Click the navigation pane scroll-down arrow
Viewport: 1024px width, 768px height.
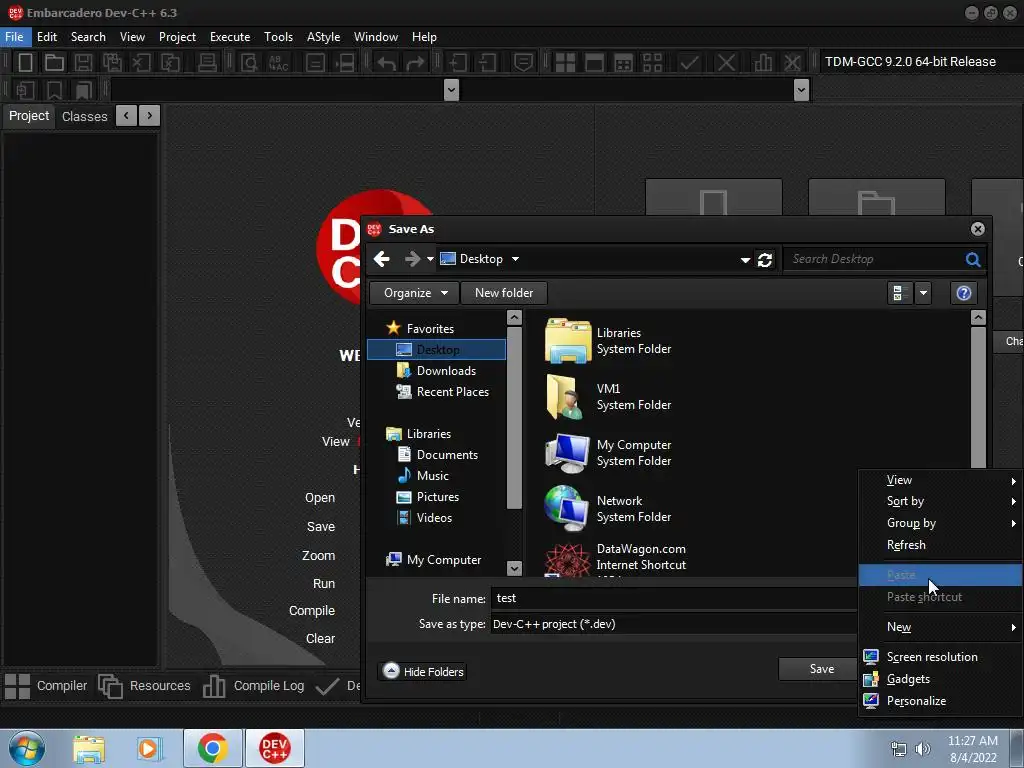(x=515, y=568)
